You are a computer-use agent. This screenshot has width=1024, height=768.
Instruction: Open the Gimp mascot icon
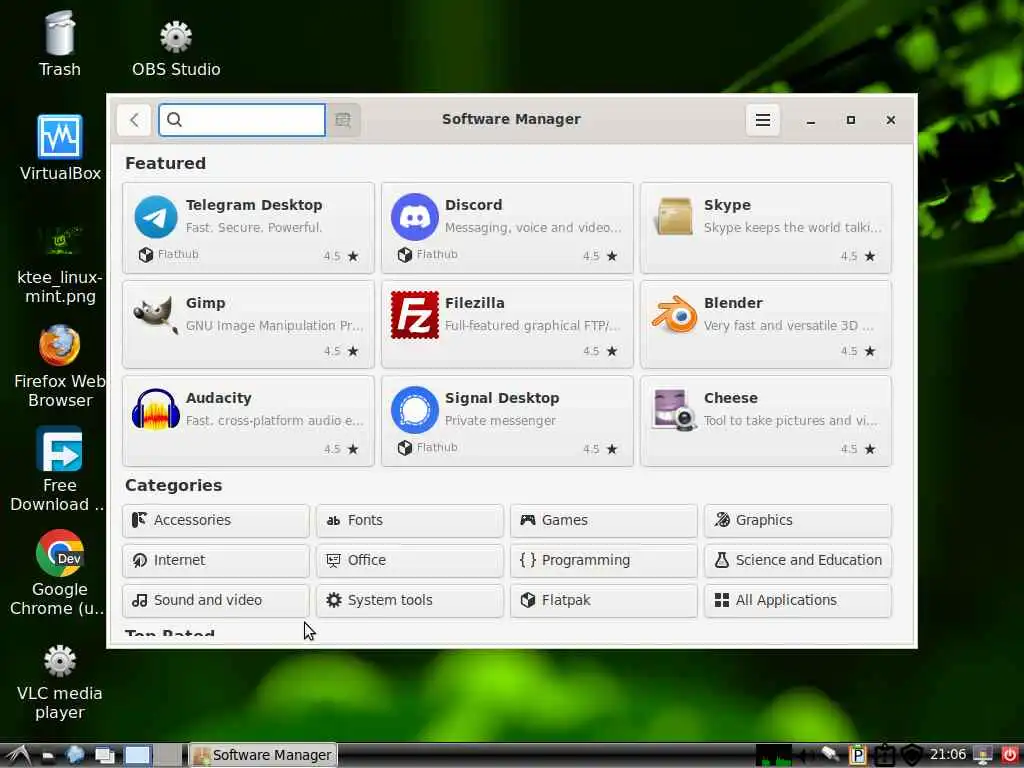[x=155, y=315]
